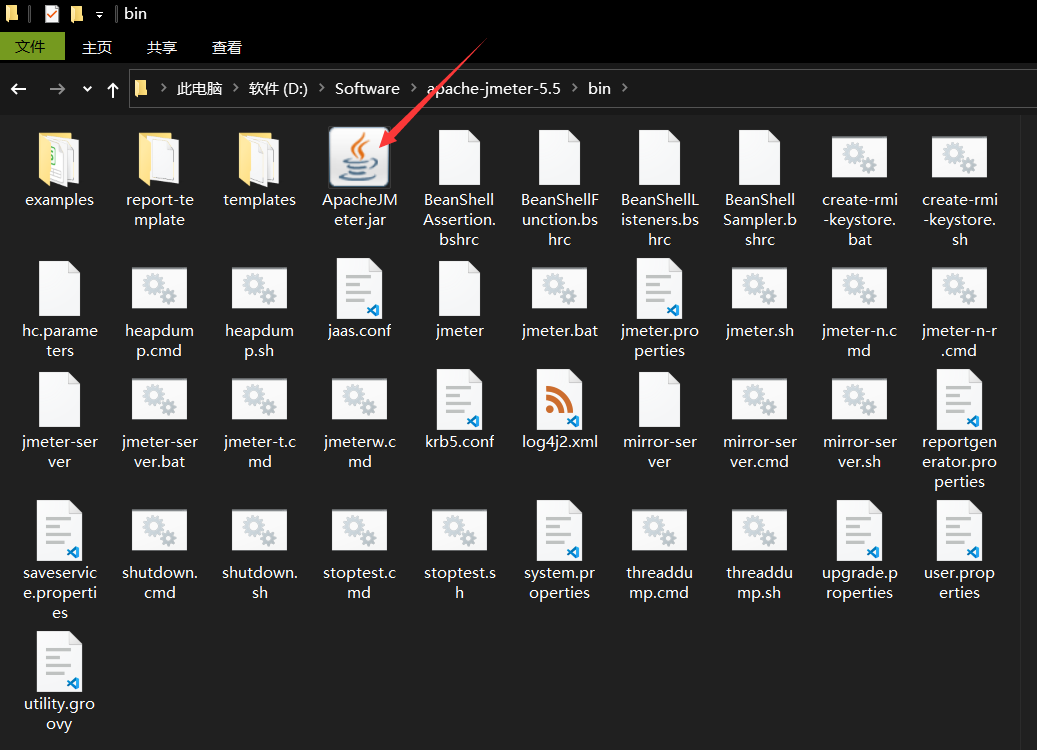Select the jmeter-n-r.cmd icon
Image resolution: width=1037 pixels, height=750 pixels.
point(959,288)
